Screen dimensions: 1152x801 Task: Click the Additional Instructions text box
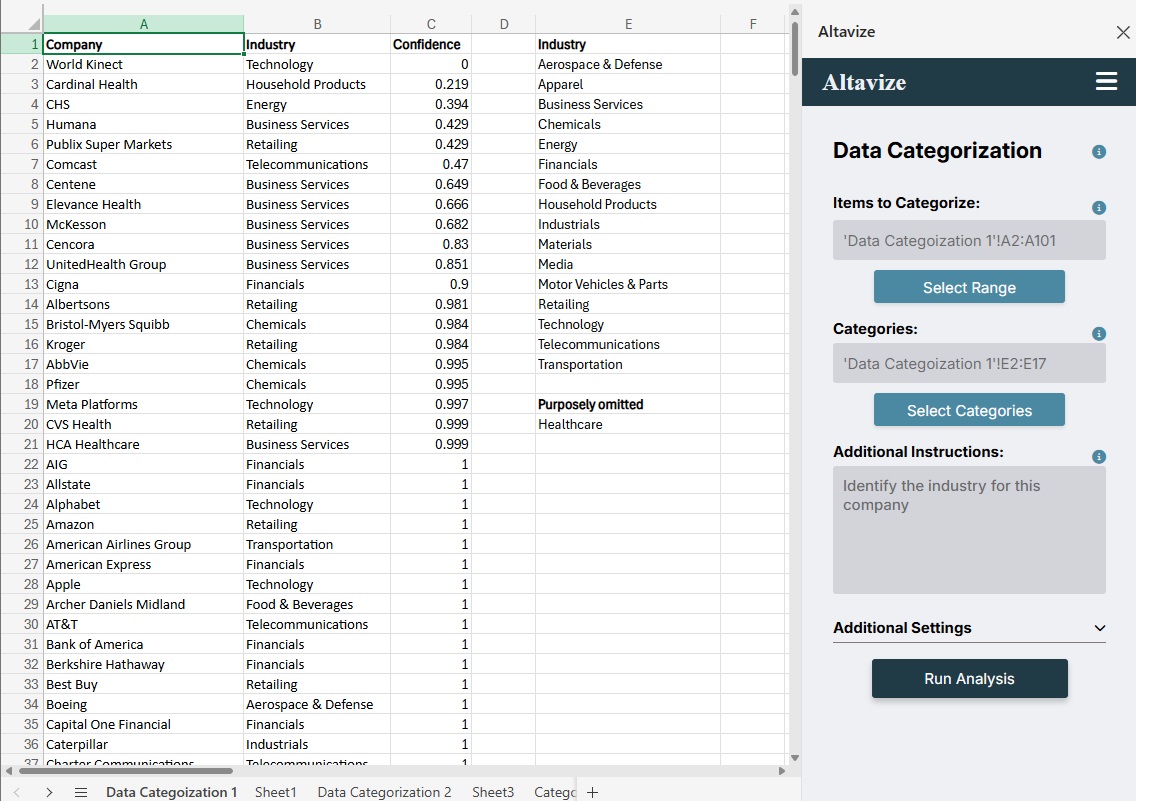[x=968, y=530]
